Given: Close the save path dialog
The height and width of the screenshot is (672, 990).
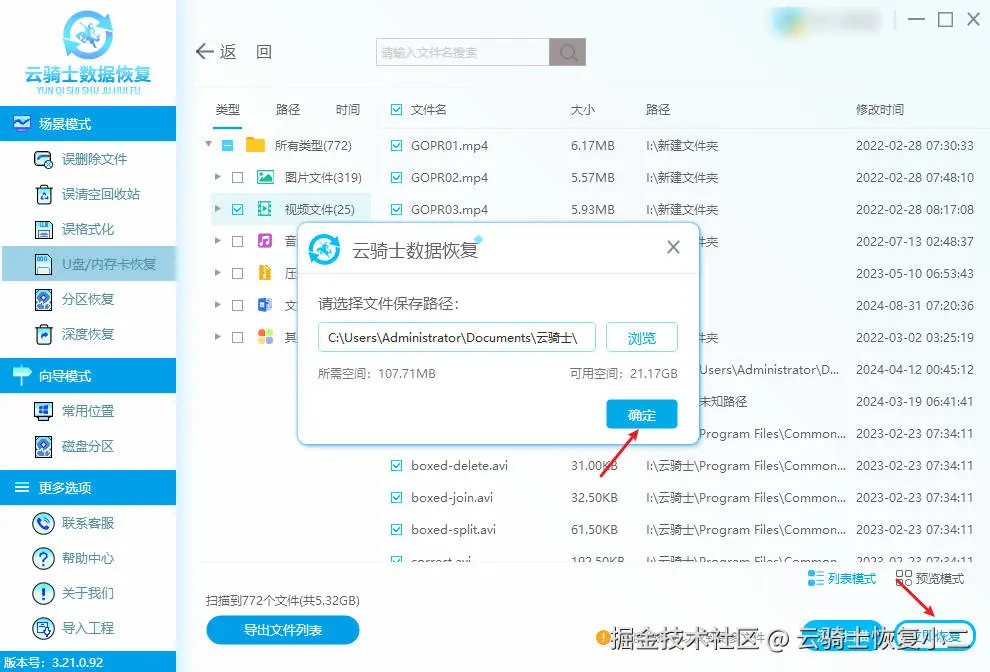Looking at the screenshot, I should coord(673,248).
